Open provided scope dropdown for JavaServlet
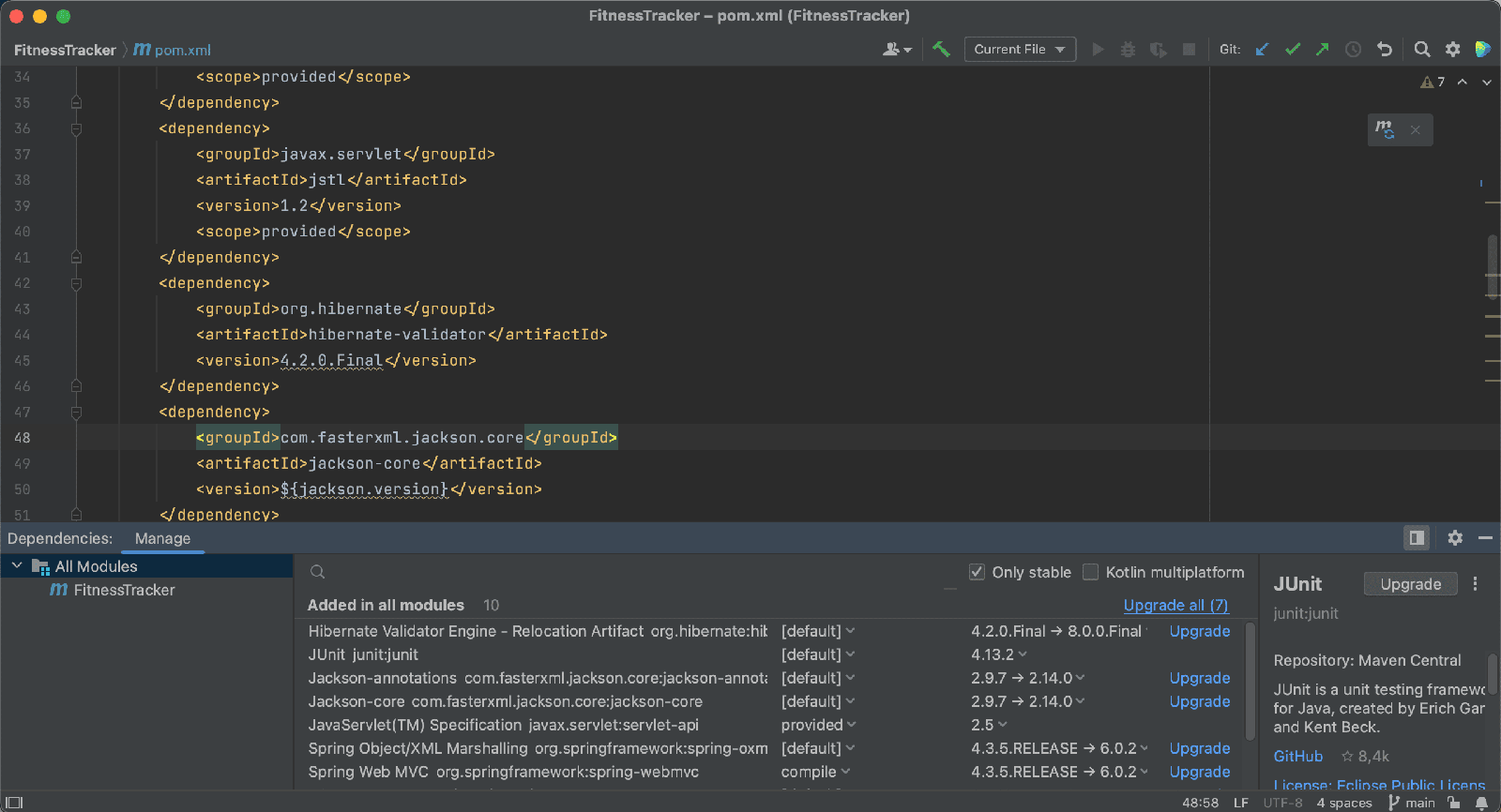 [x=818, y=725]
